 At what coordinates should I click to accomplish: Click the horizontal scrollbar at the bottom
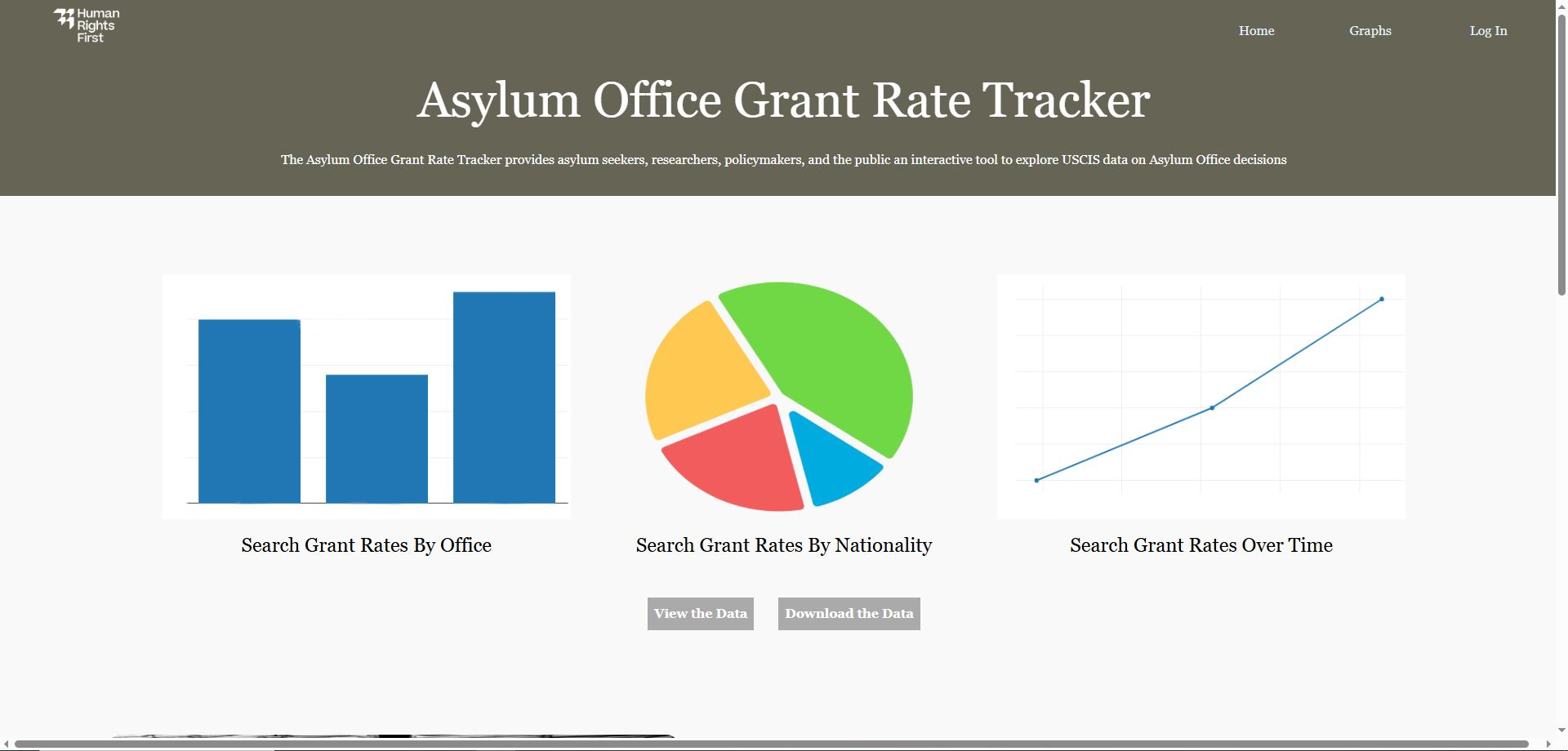click(771, 744)
